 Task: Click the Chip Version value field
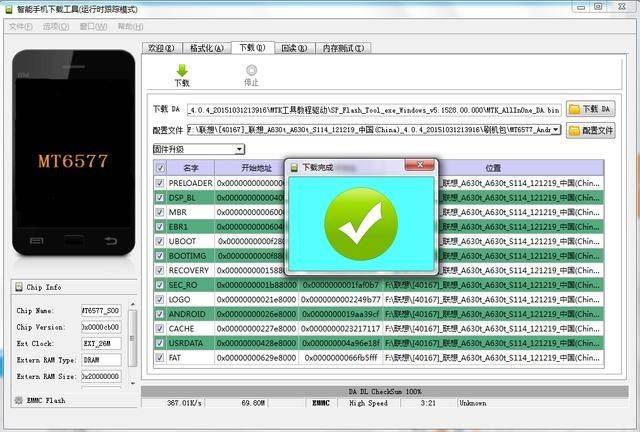tap(101, 327)
